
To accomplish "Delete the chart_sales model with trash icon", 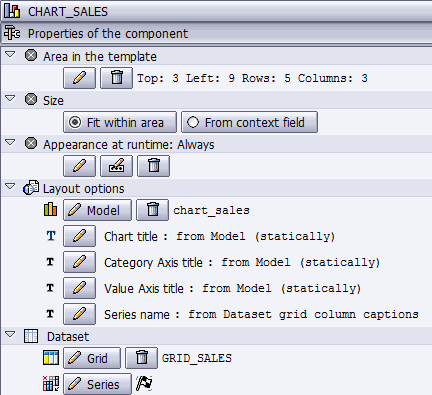I will [152, 210].
